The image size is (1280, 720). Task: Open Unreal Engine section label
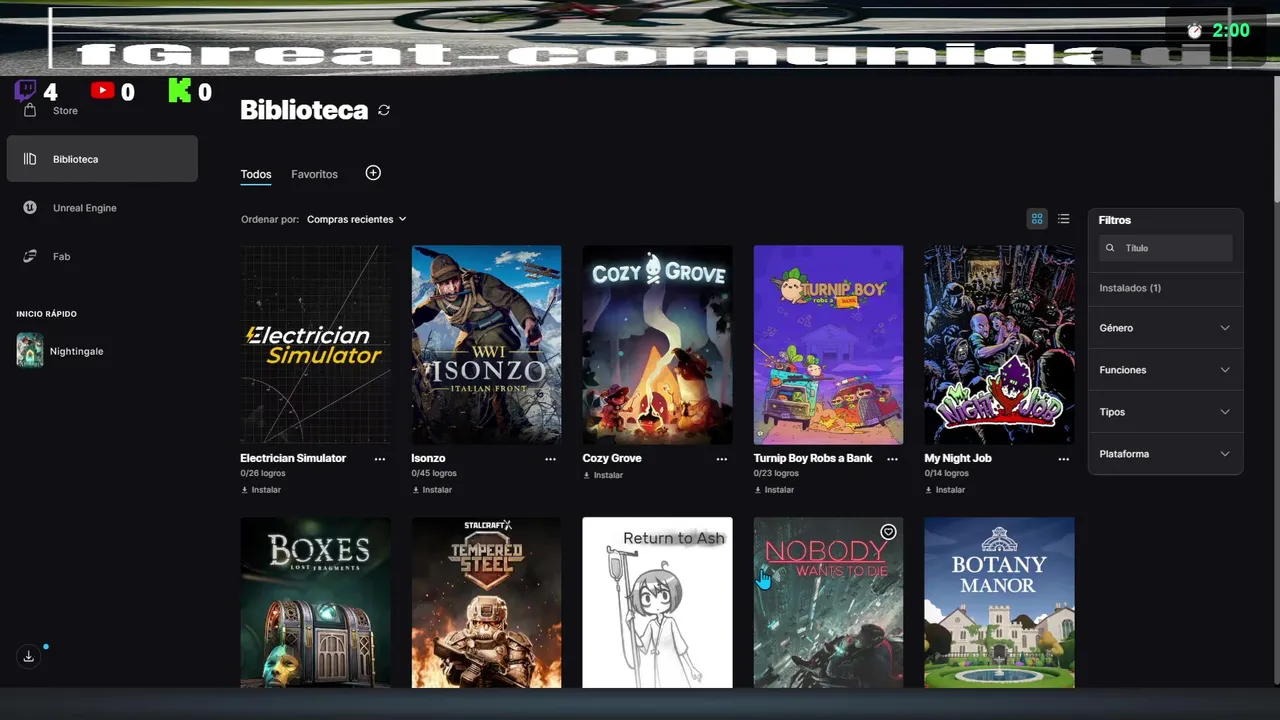(x=85, y=208)
